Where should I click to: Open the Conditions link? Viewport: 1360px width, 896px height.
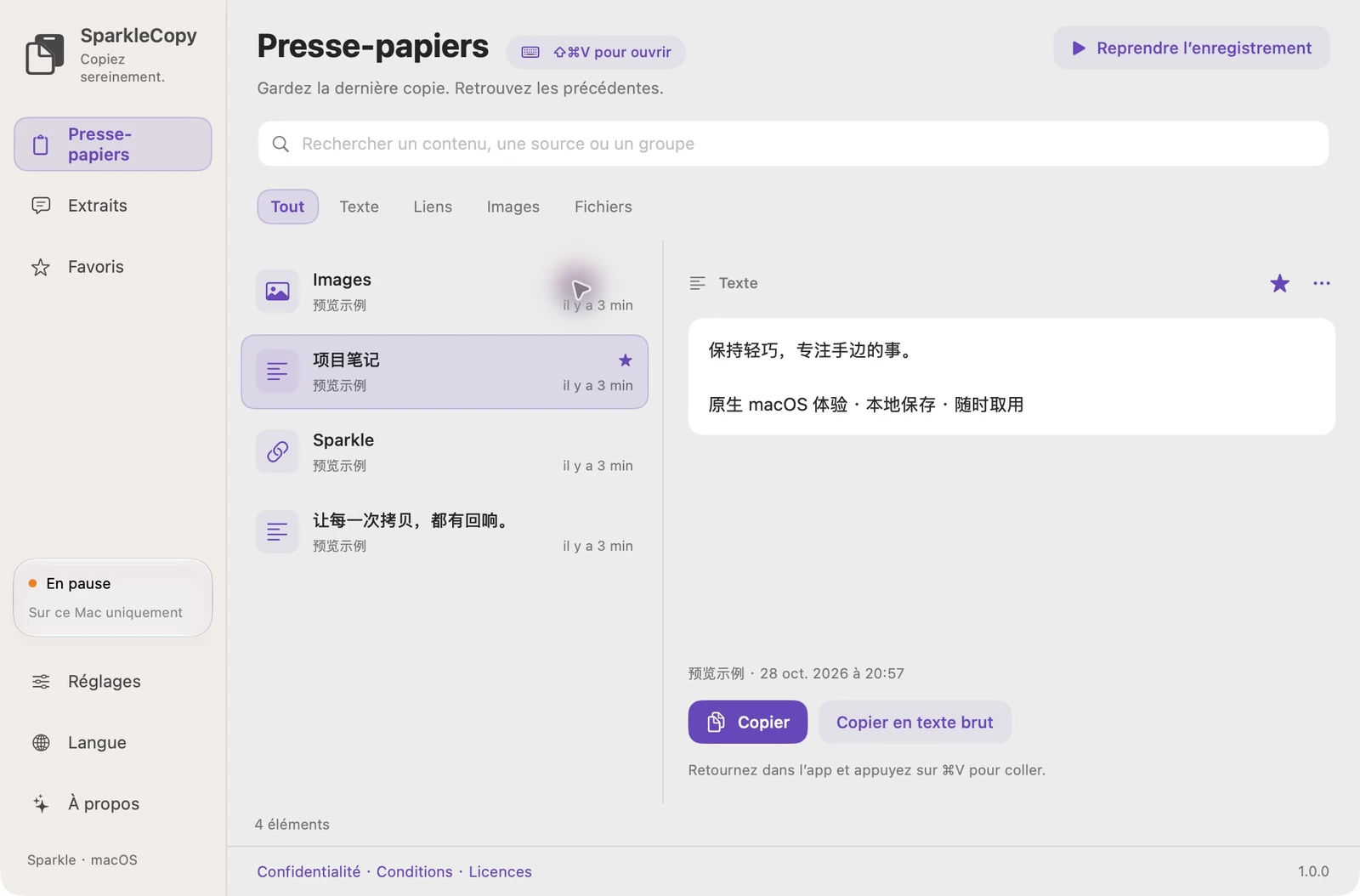pos(415,871)
